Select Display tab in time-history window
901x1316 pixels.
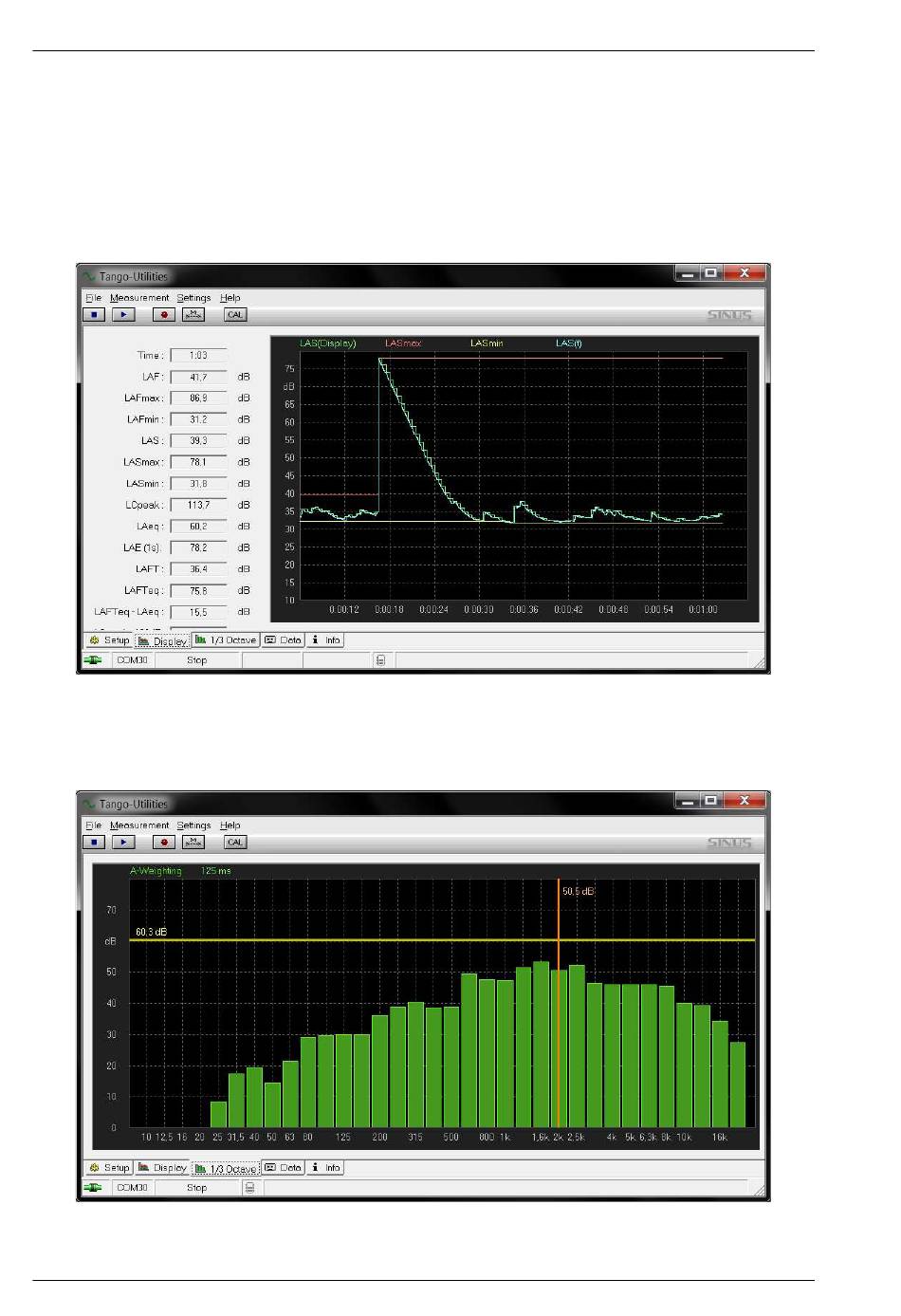162,641
